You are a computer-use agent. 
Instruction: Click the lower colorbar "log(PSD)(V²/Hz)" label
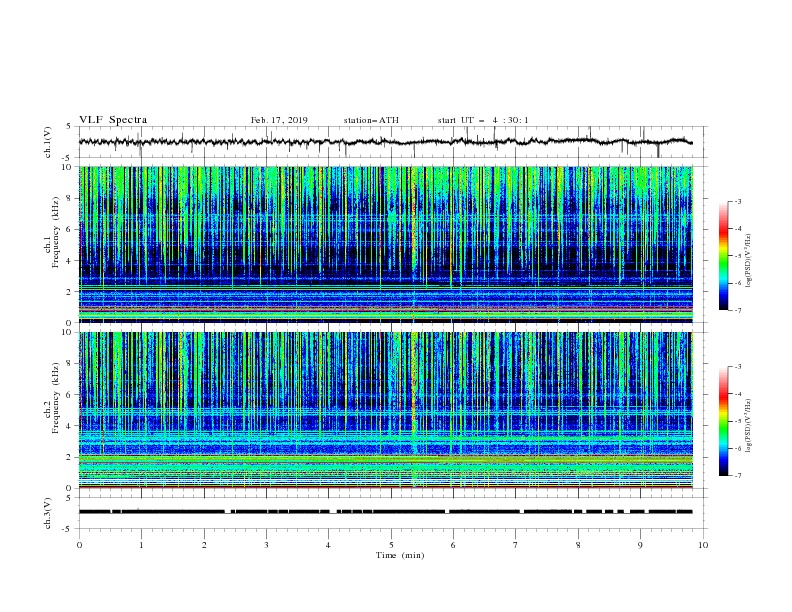point(749,426)
